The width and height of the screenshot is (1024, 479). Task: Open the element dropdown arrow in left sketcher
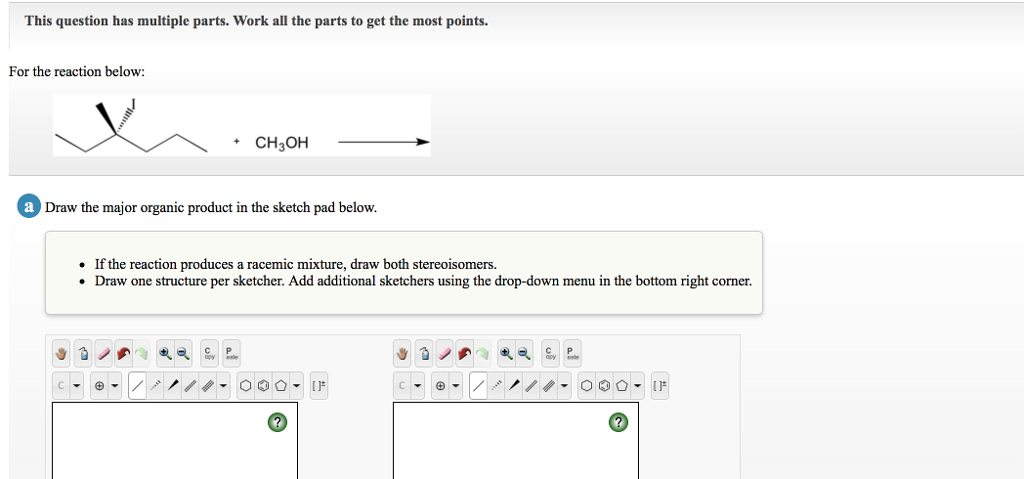(x=77, y=386)
